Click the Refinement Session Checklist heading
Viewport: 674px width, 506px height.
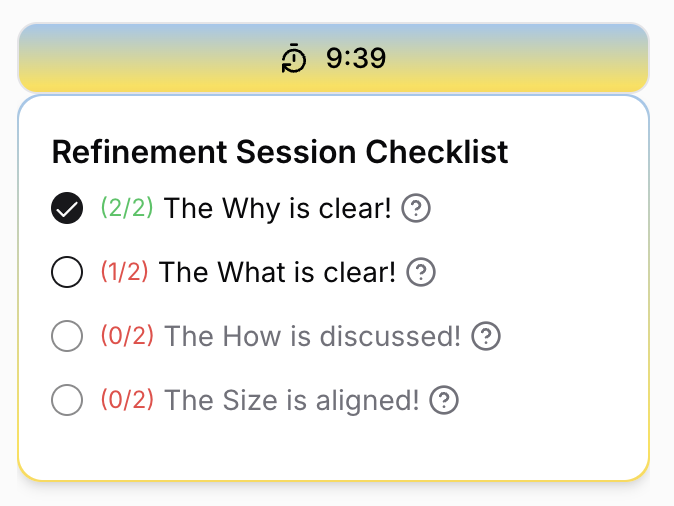tap(280, 152)
